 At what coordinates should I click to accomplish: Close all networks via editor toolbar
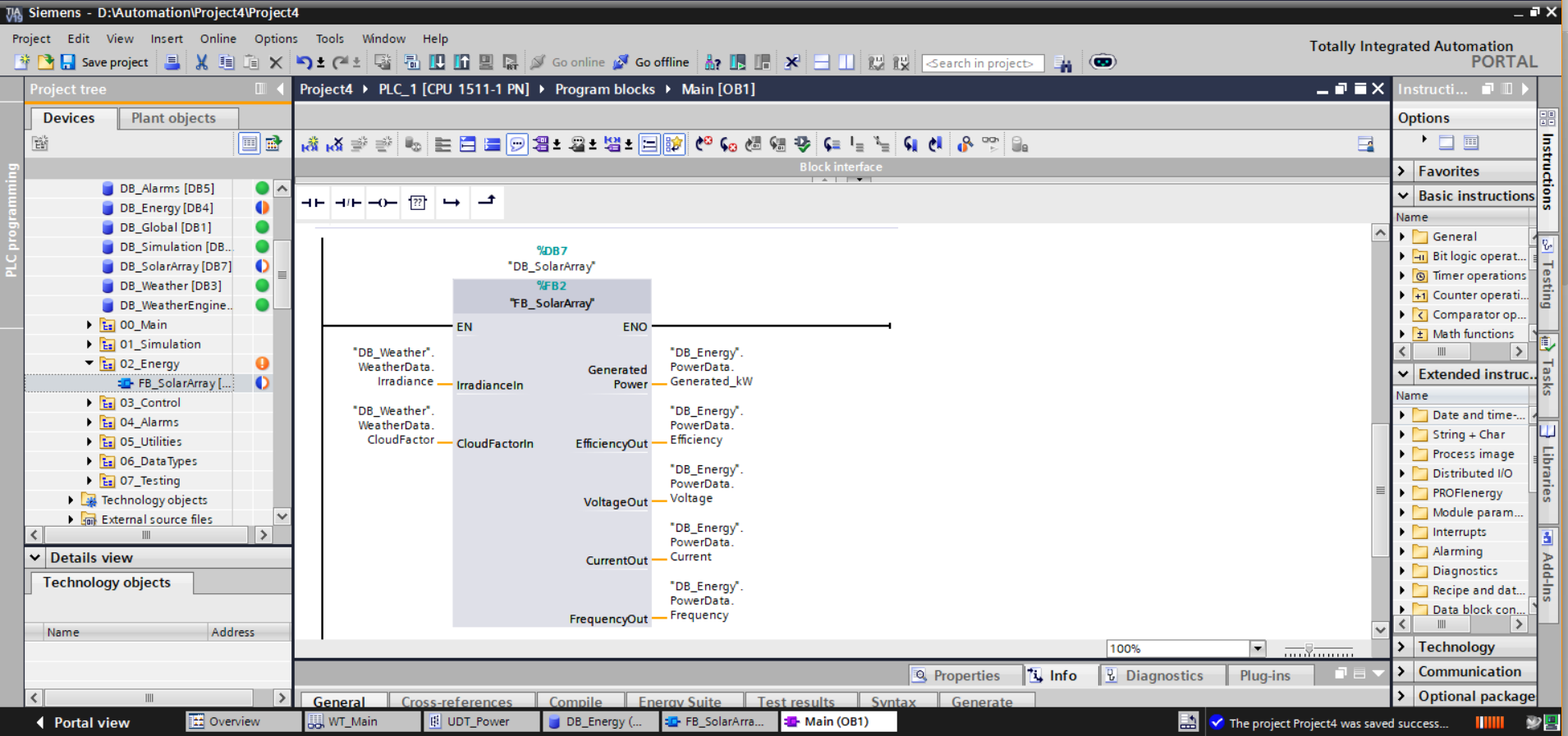492,144
